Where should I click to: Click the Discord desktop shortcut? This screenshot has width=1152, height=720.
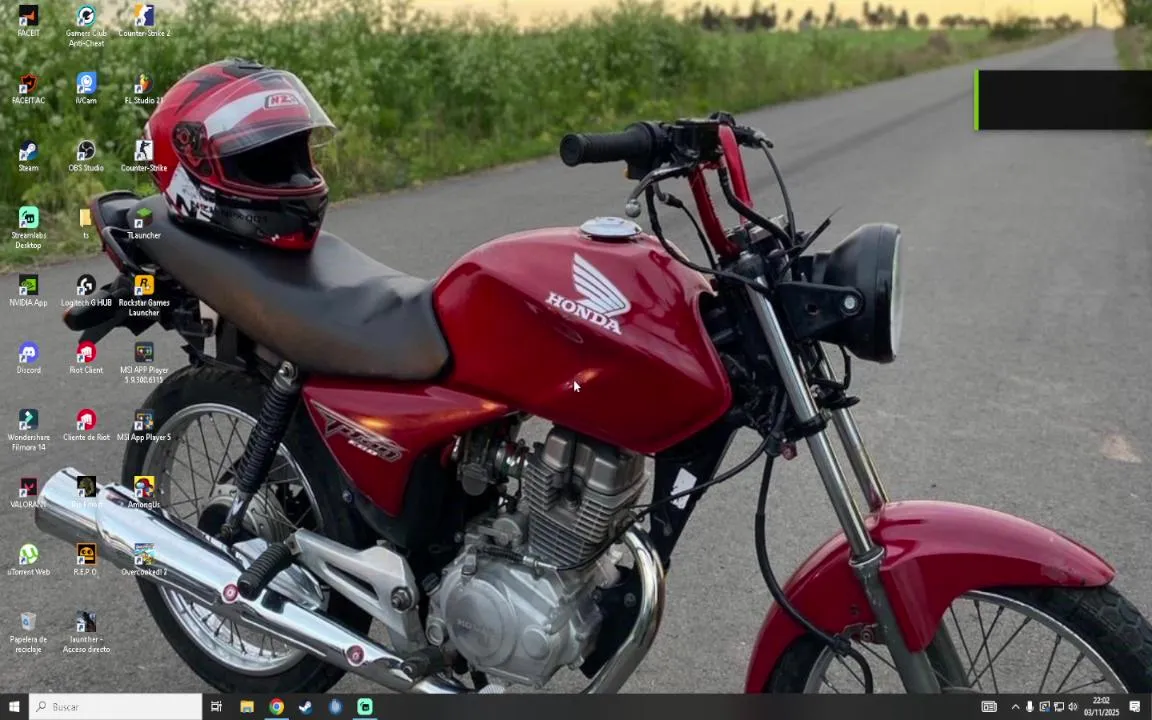pyautogui.click(x=28, y=359)
